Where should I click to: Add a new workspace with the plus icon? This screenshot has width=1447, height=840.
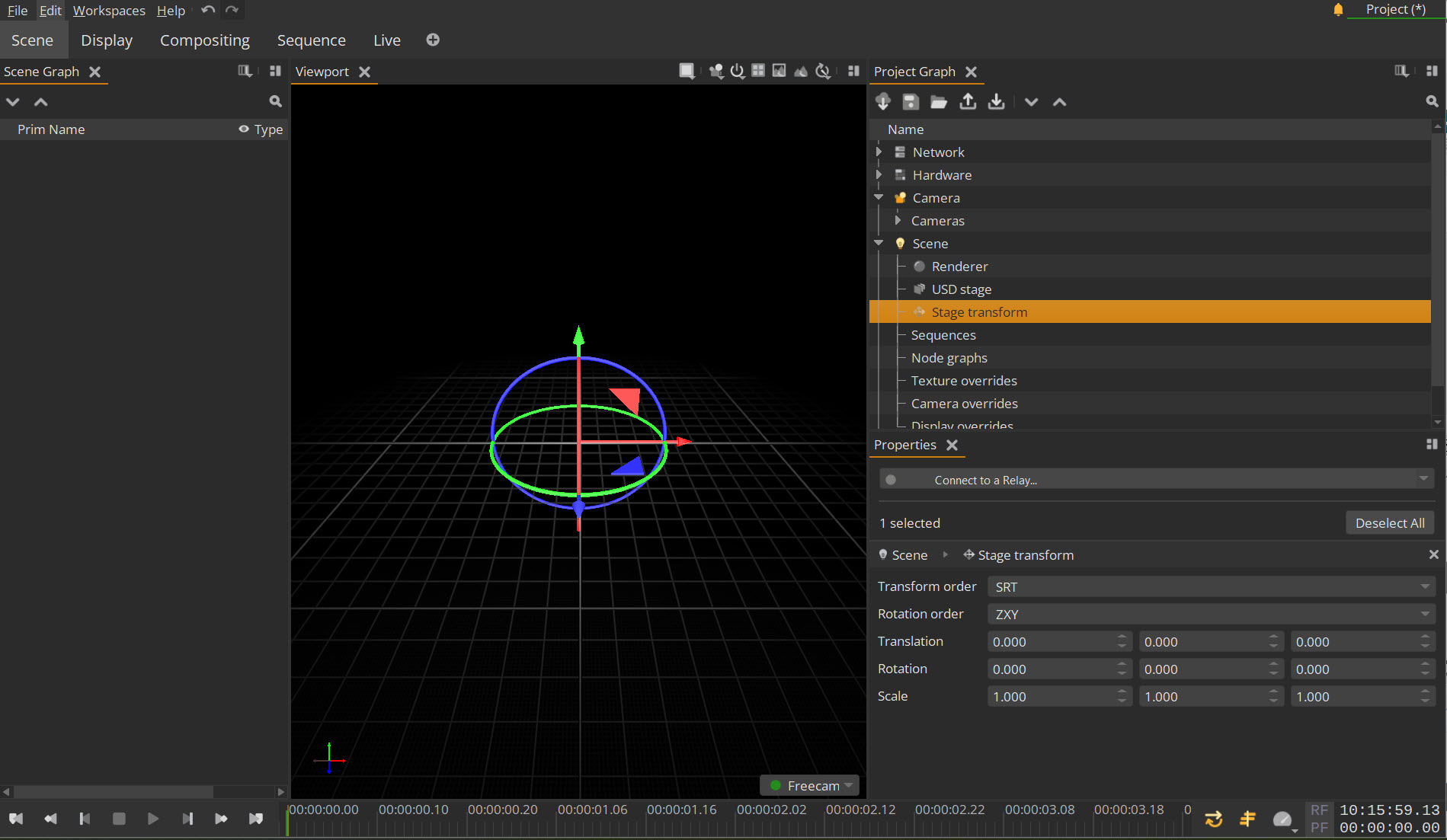click(x=433, y=40)
